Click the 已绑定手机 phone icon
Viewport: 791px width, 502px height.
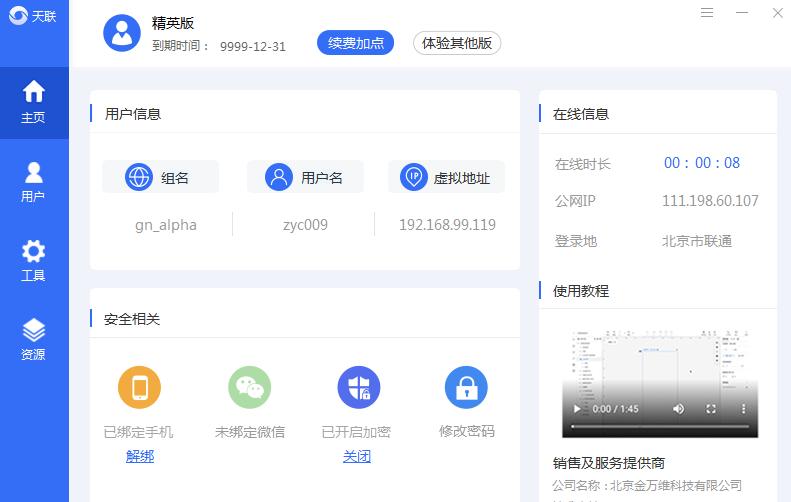pyautogui.click(x=139, y=387)
